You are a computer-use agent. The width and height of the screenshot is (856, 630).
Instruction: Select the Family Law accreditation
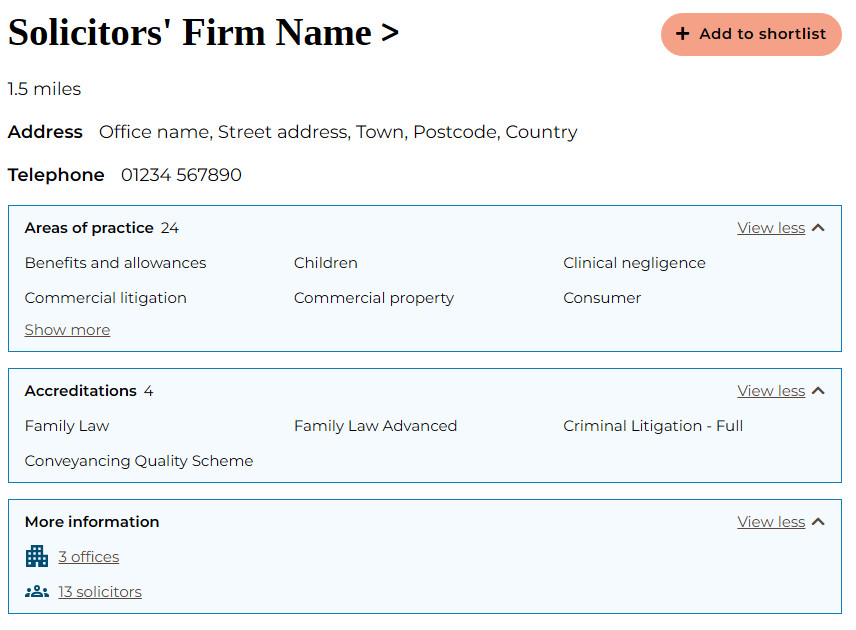point(67,425)
